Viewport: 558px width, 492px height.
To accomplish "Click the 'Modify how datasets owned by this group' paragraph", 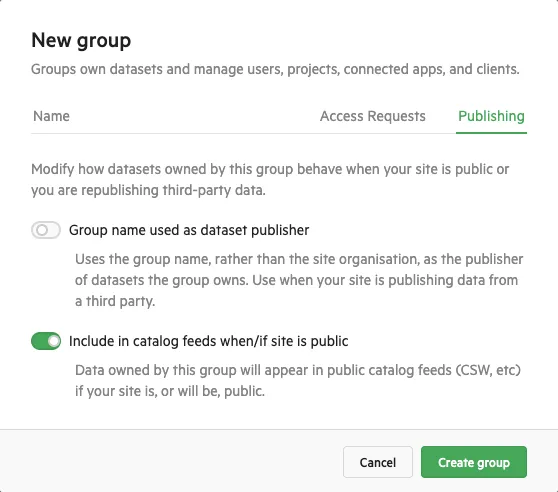I will click(270, 179).
